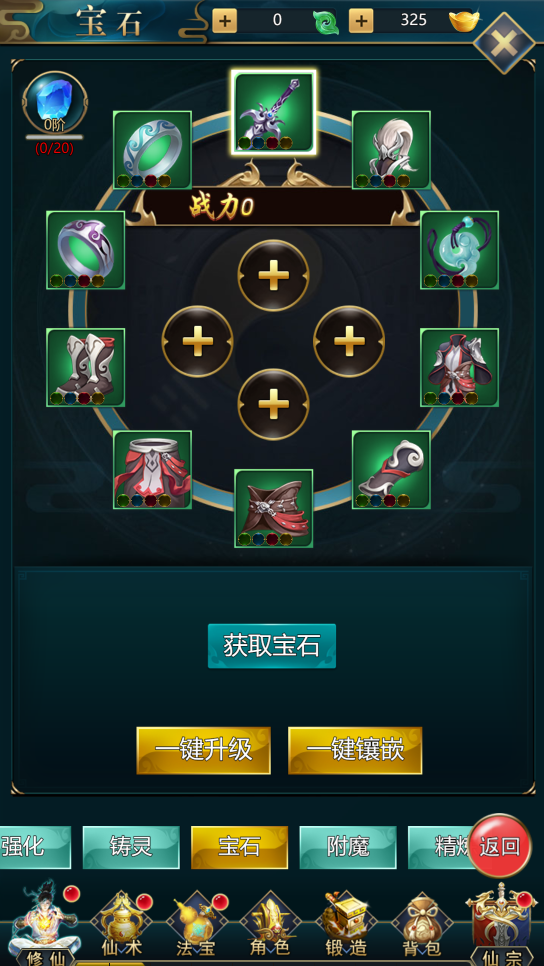544x966 pixels.
Task: Select the boots equipment slot
Action: (x=86, y=367)
